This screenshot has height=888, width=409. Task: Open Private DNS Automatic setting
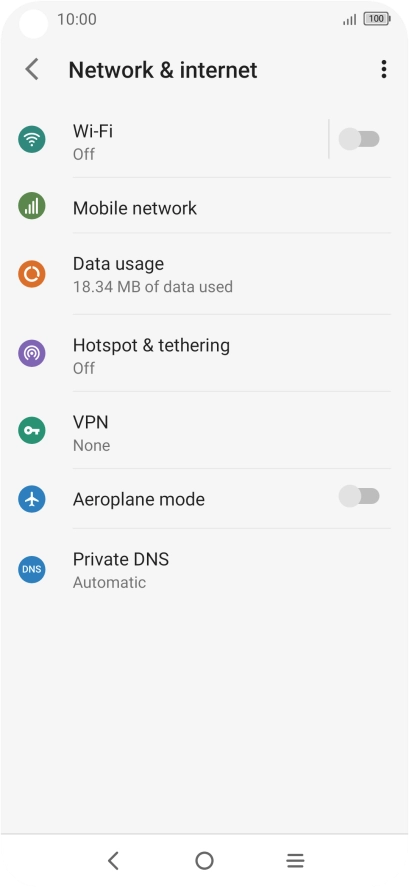(204, 570)
